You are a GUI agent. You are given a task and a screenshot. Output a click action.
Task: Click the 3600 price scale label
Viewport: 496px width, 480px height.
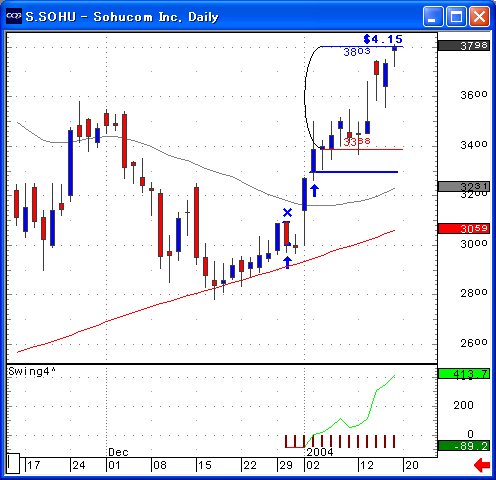474,95
